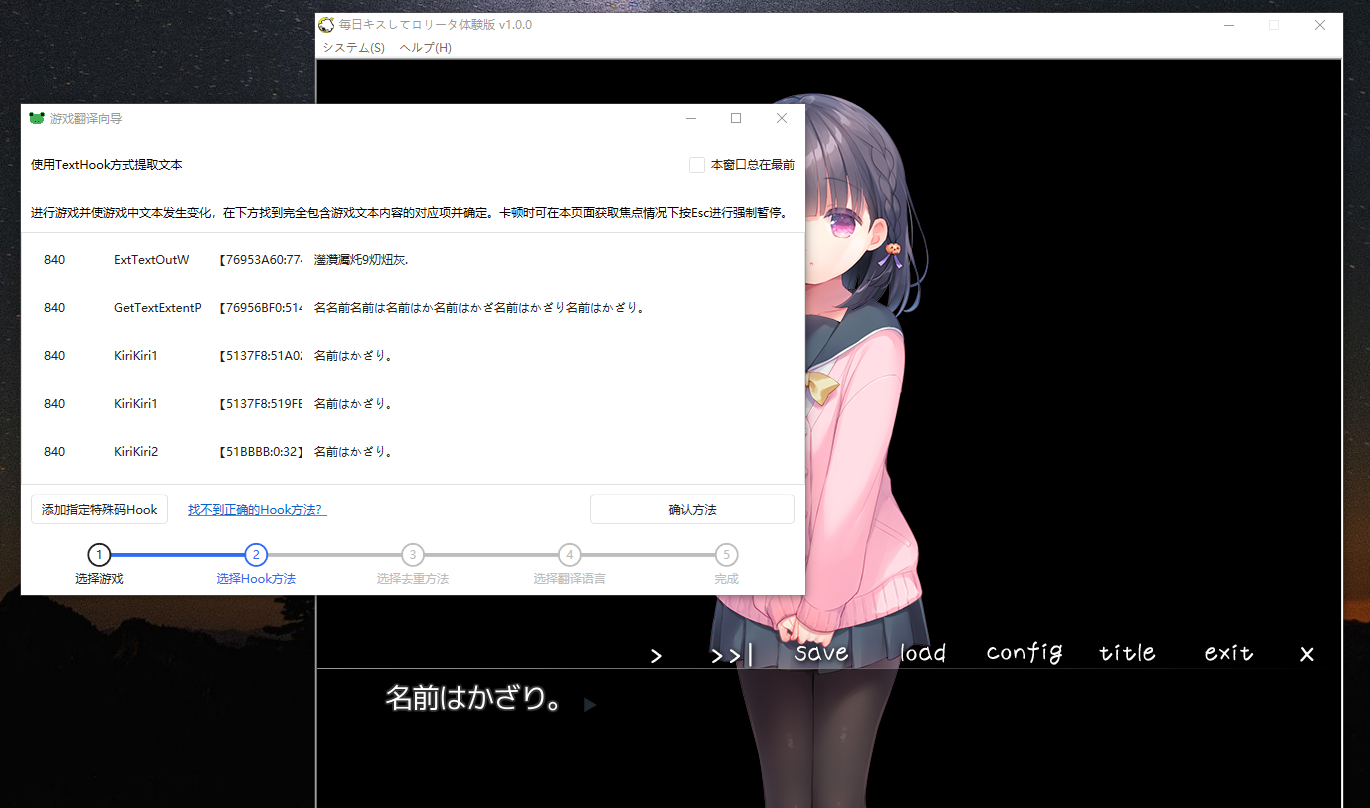Click 确认方法 button
The image size is (1370, 808).
(x=692, y=509)
